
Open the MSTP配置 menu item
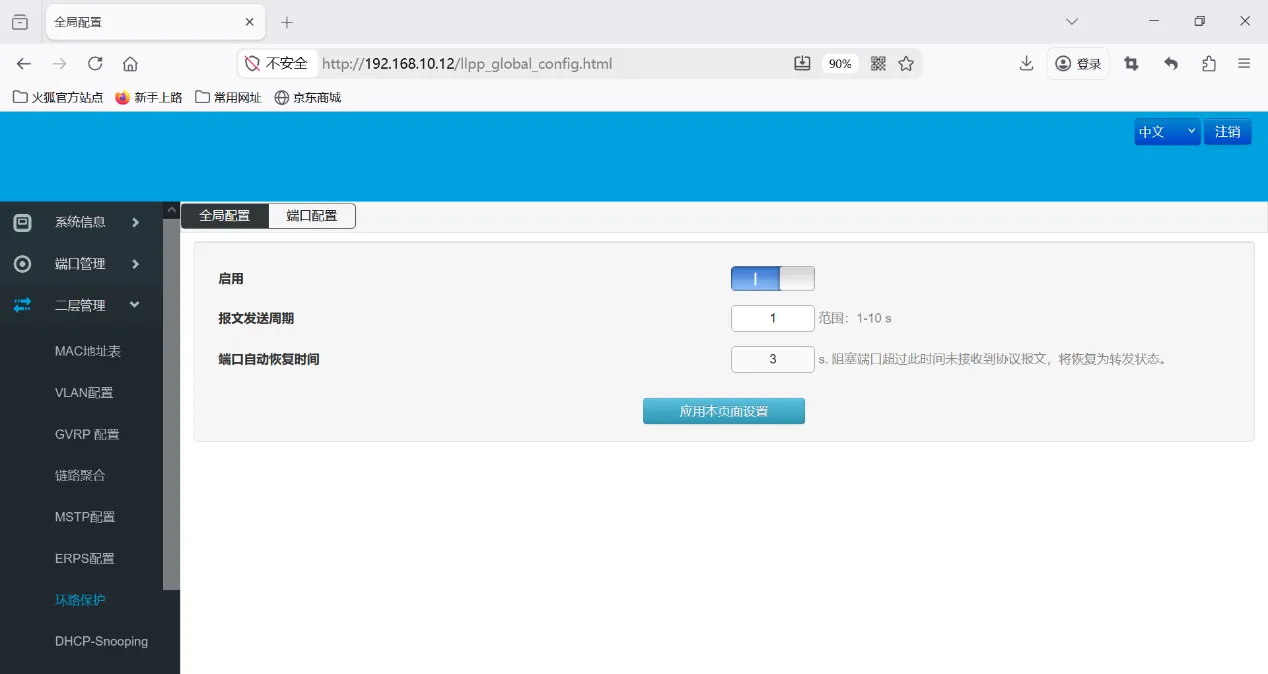pos(85,517)
